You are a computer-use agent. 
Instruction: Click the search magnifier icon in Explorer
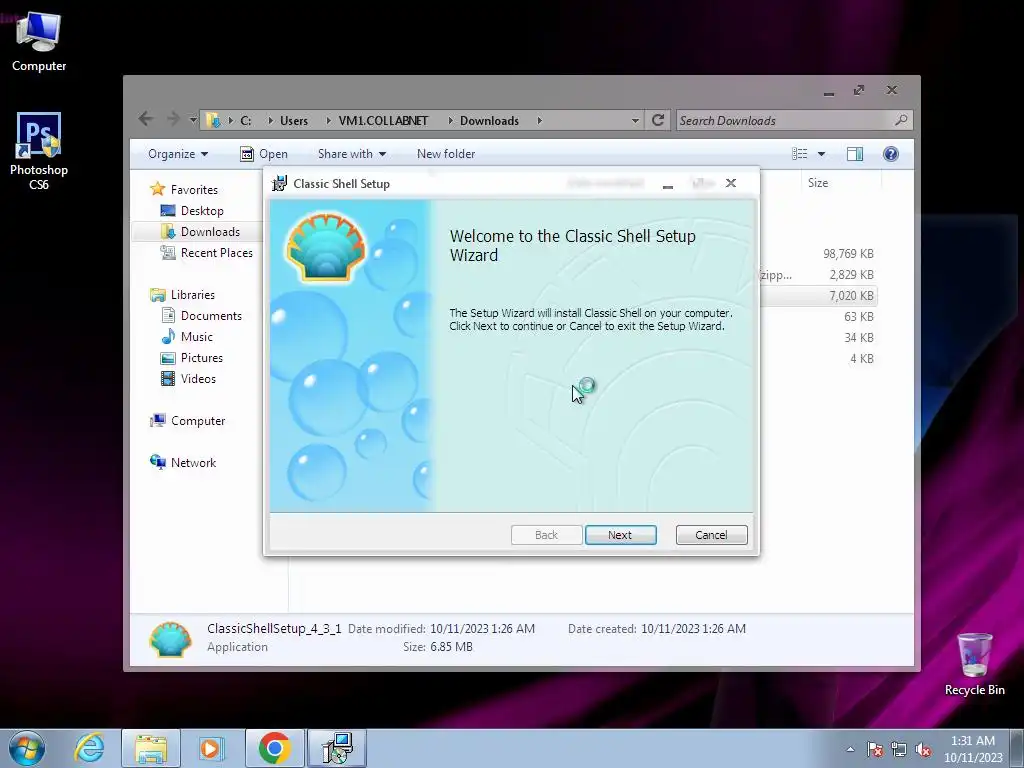(901, 120)
